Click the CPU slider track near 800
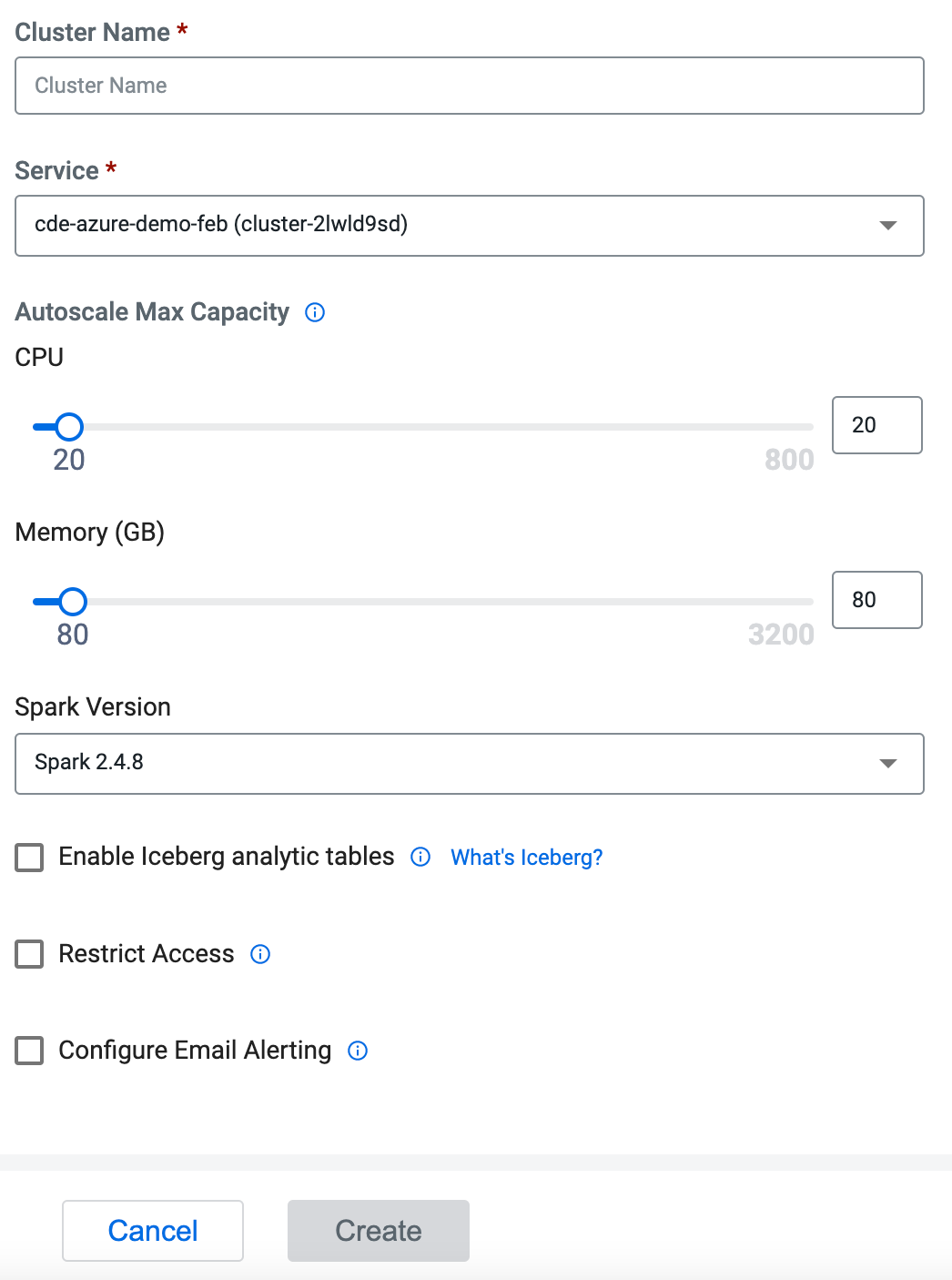This screenshot has height=1280, width=952. tap(801, 426)
